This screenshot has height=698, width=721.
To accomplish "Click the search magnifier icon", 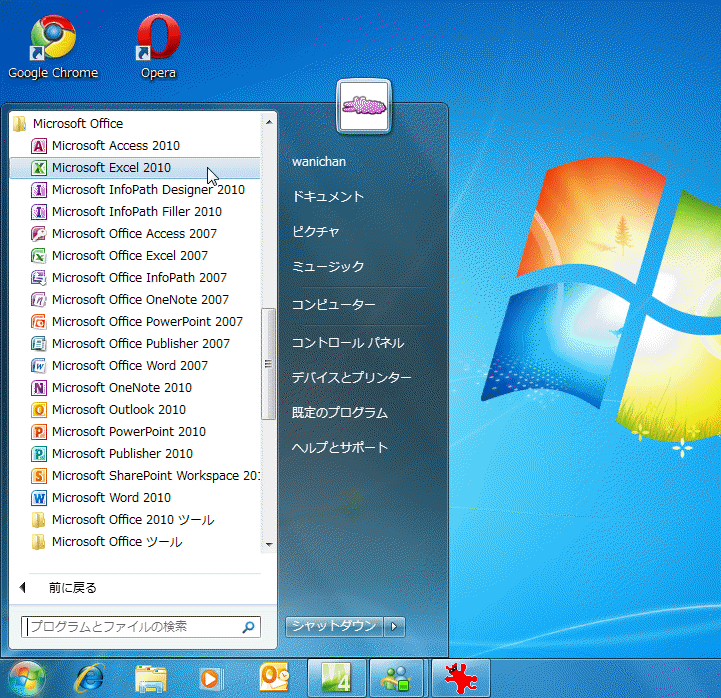I will 249,627.
